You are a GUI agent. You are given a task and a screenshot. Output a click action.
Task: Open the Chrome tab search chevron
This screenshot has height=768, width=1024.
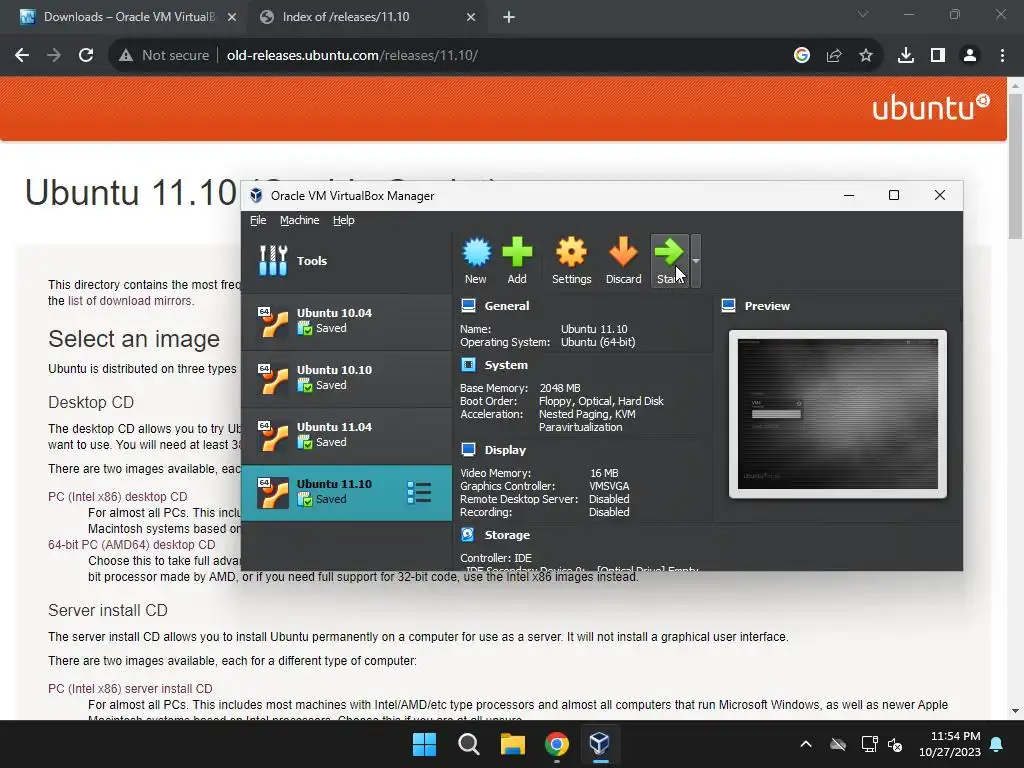tap(863, 14)
